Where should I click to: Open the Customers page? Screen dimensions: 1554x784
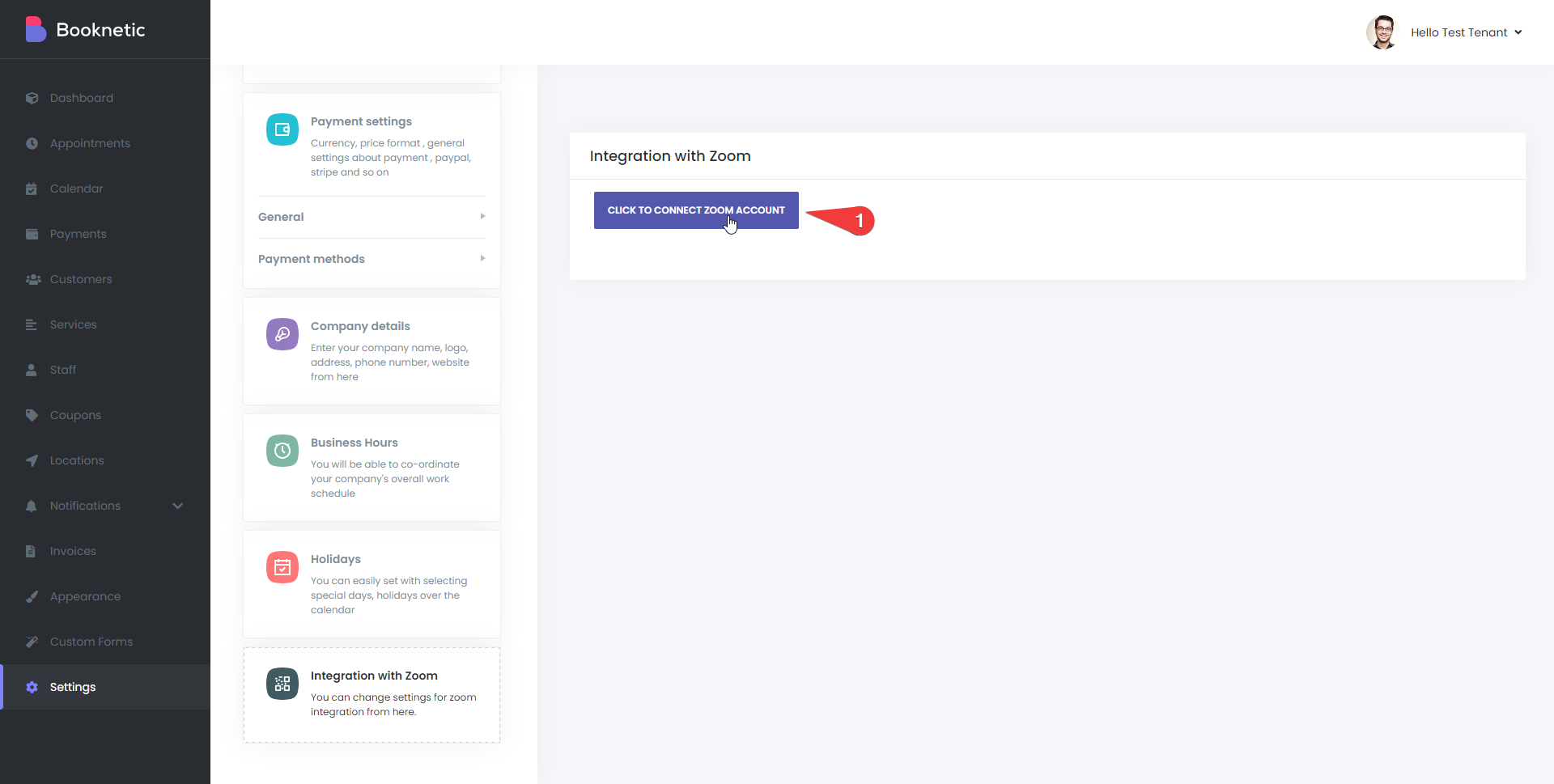(105, 279)
